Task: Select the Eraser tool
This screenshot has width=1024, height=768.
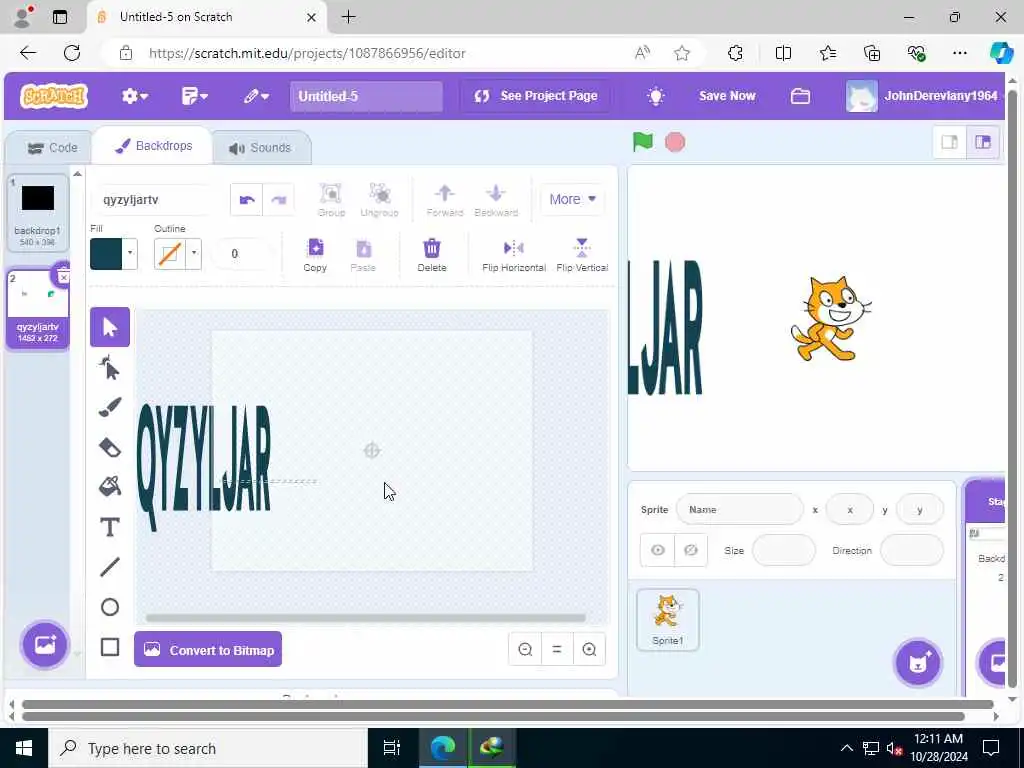Action: pos(110,447)
